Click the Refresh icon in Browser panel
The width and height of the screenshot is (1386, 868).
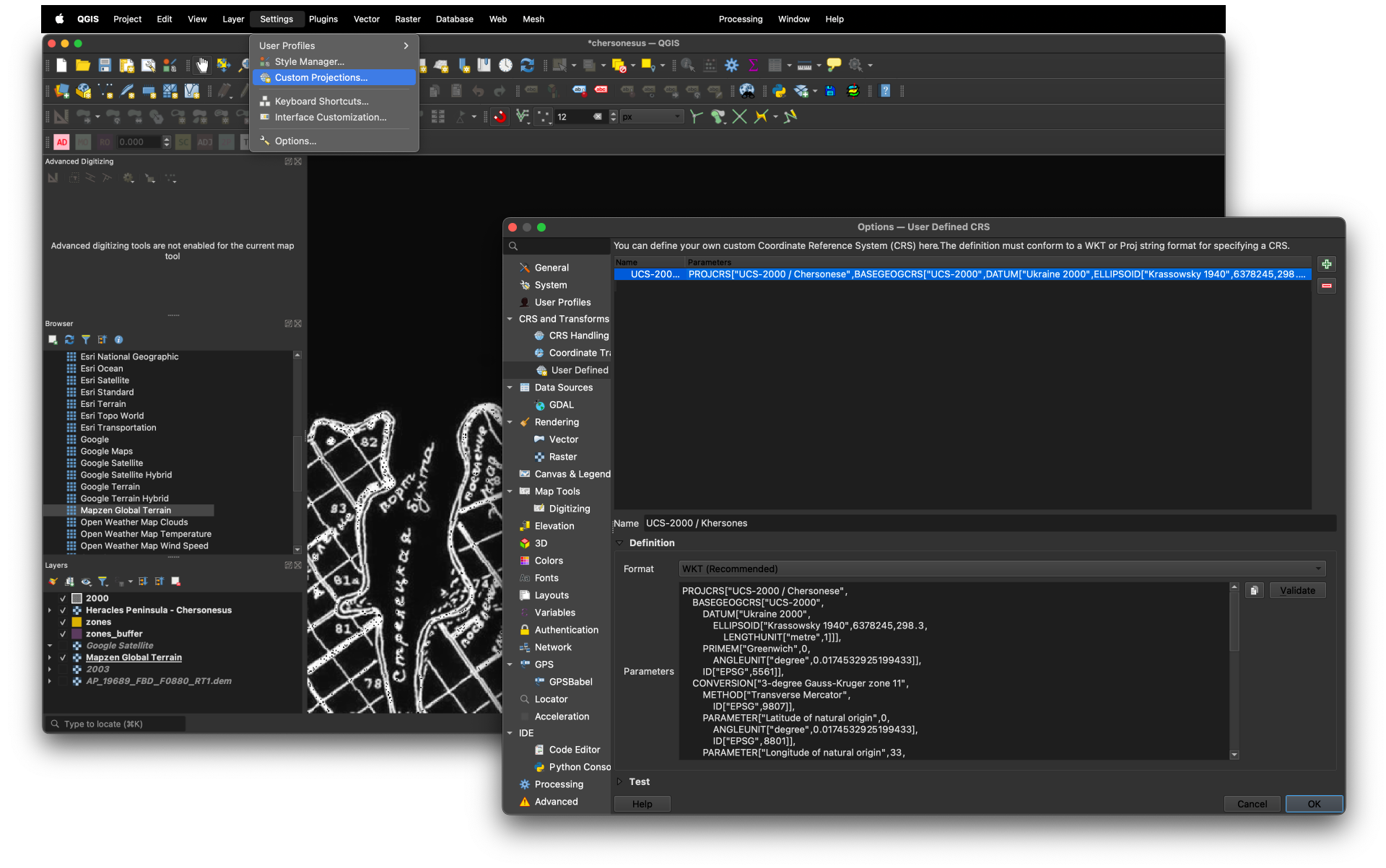point(69,340)
